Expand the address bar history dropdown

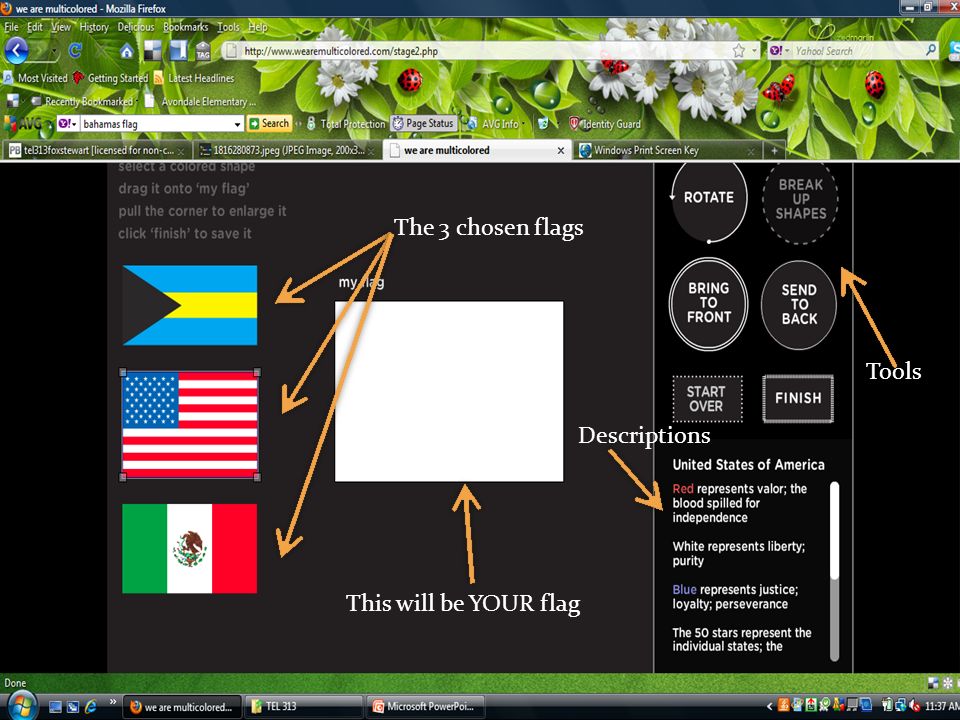tap(755, 51)
